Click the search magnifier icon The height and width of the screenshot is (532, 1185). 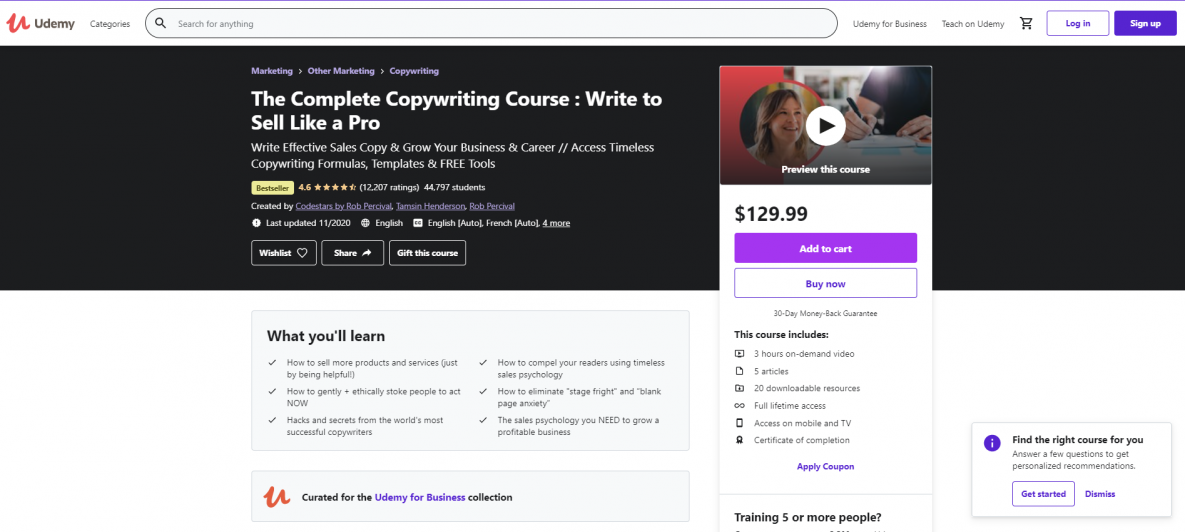tap(160, 23)
